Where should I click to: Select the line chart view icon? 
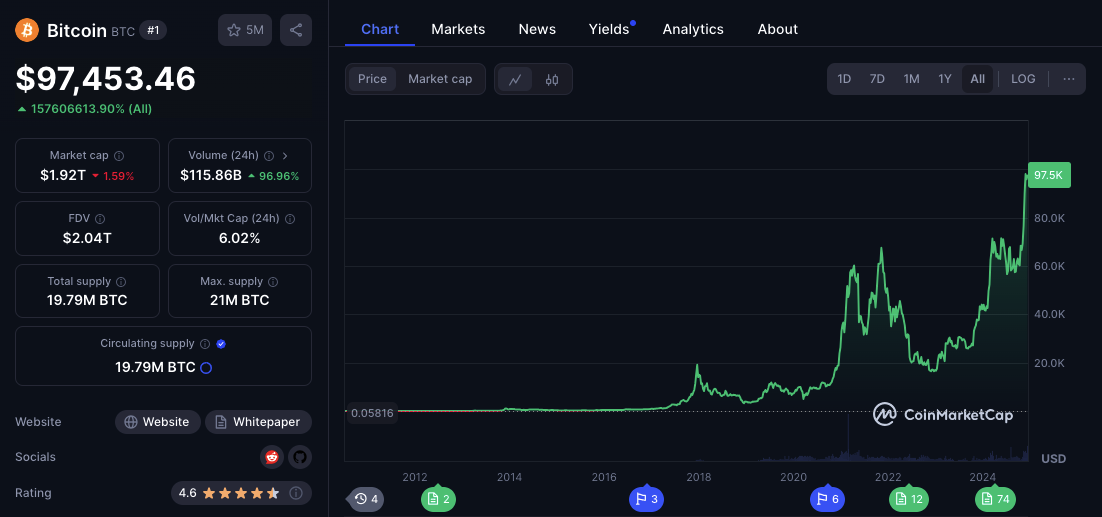point(515,79)
